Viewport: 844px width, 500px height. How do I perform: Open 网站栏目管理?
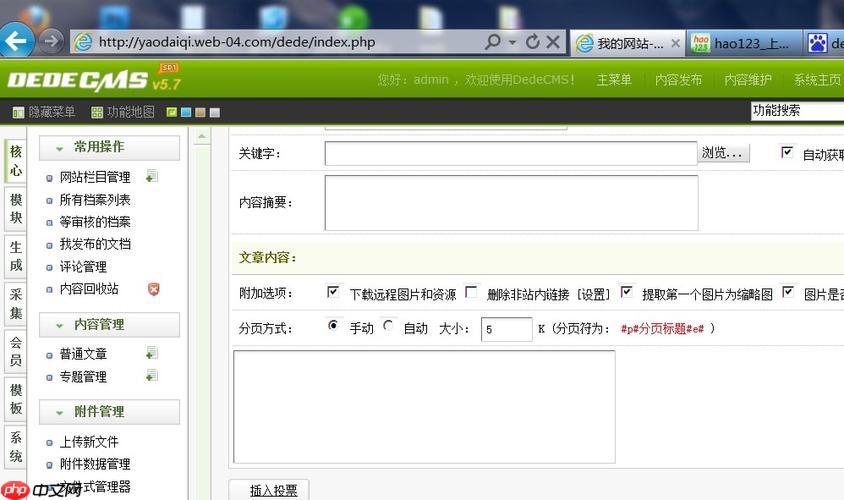click(x=95, y=177)
